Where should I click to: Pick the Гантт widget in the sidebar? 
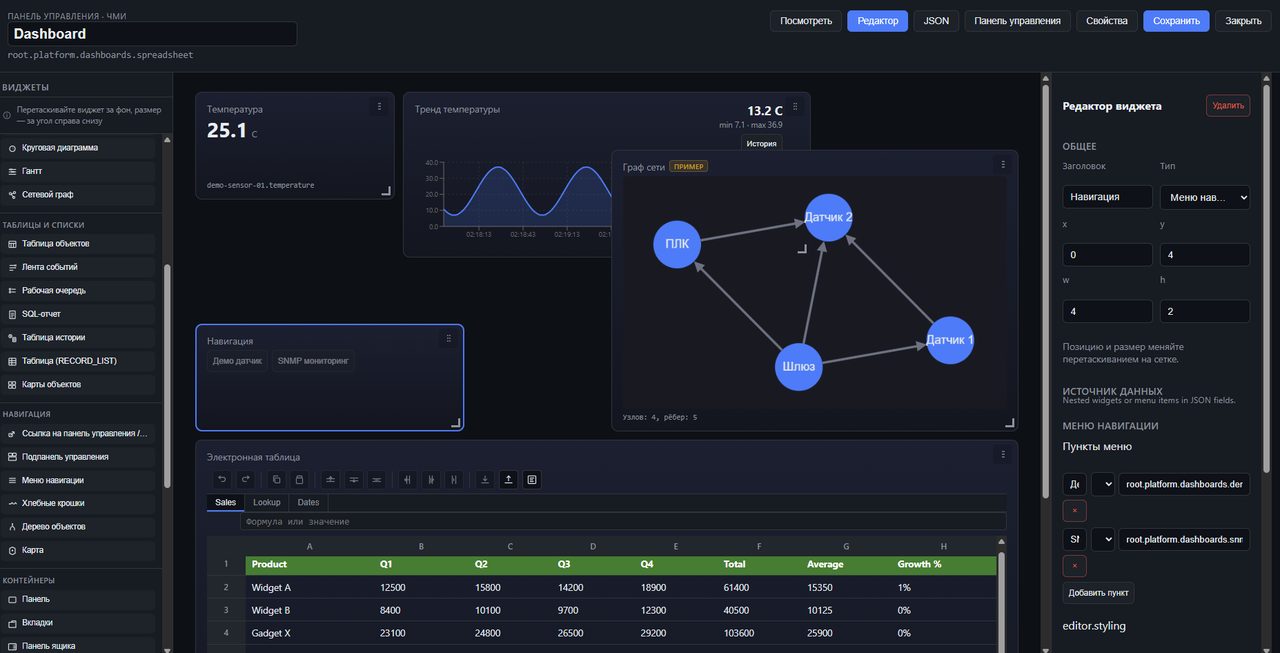click(x=79, y=171)
